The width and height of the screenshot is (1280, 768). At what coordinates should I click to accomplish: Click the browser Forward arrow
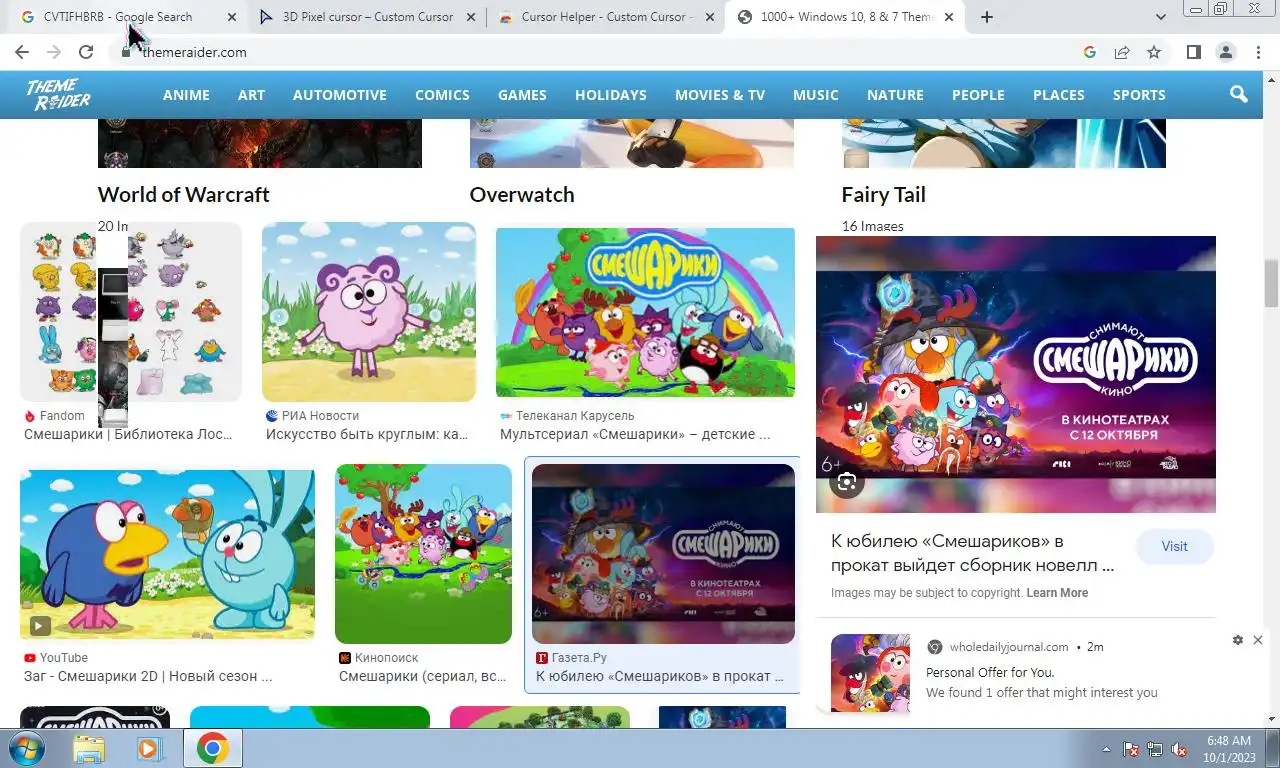[54, 52]
